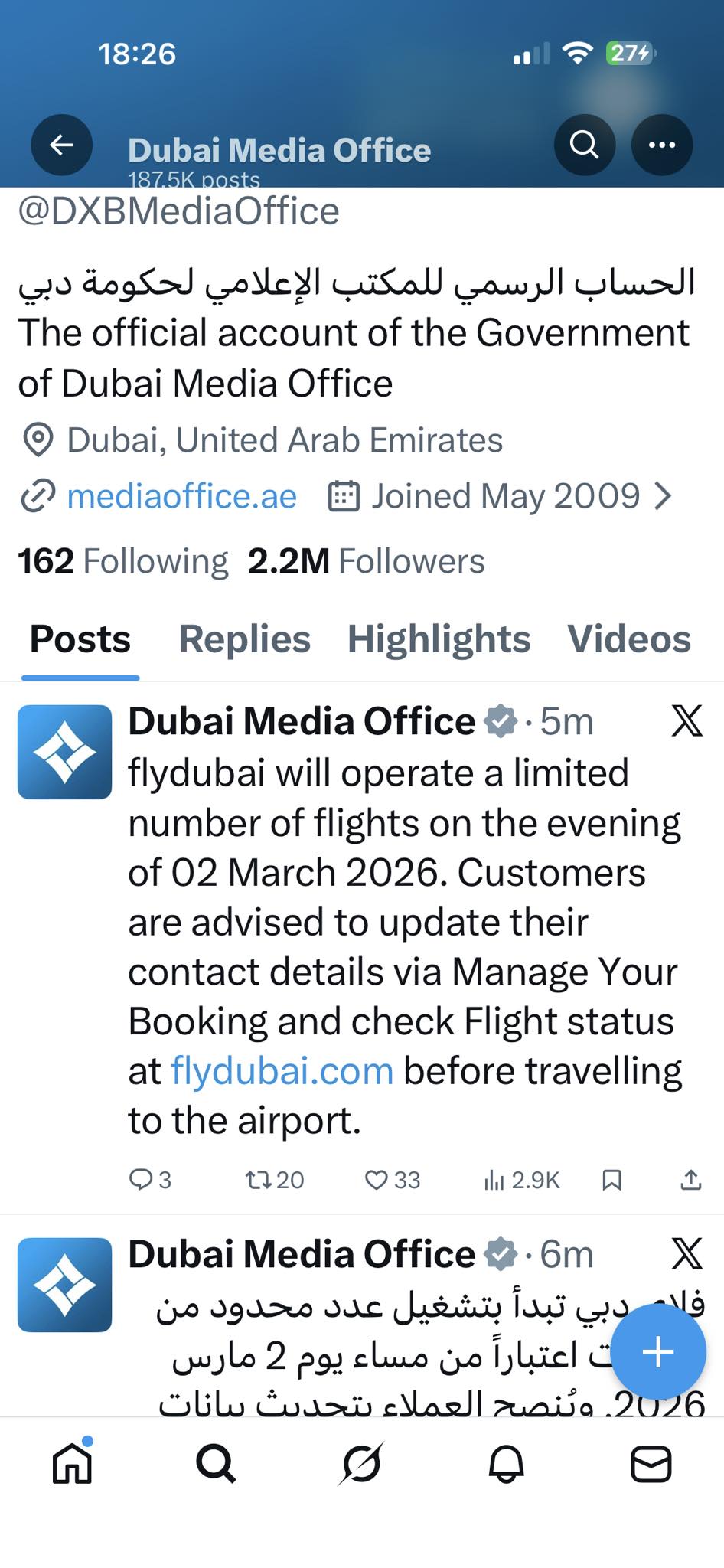Open Grok icon on first post
Image resolution: width=724 pixels, height=1568 pixels.
click(686, 721)
